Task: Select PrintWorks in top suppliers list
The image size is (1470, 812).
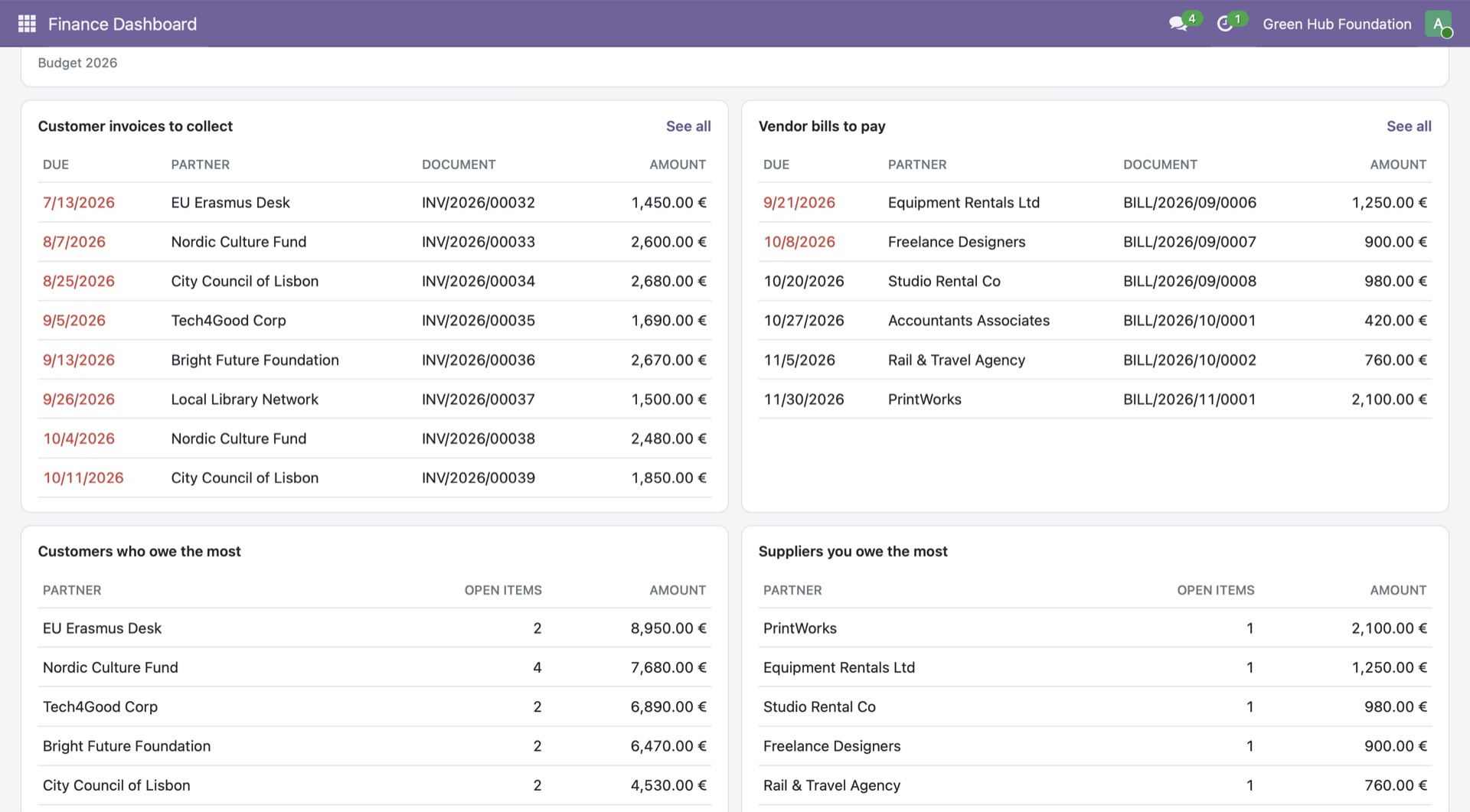Action: (x=800, y=628)
